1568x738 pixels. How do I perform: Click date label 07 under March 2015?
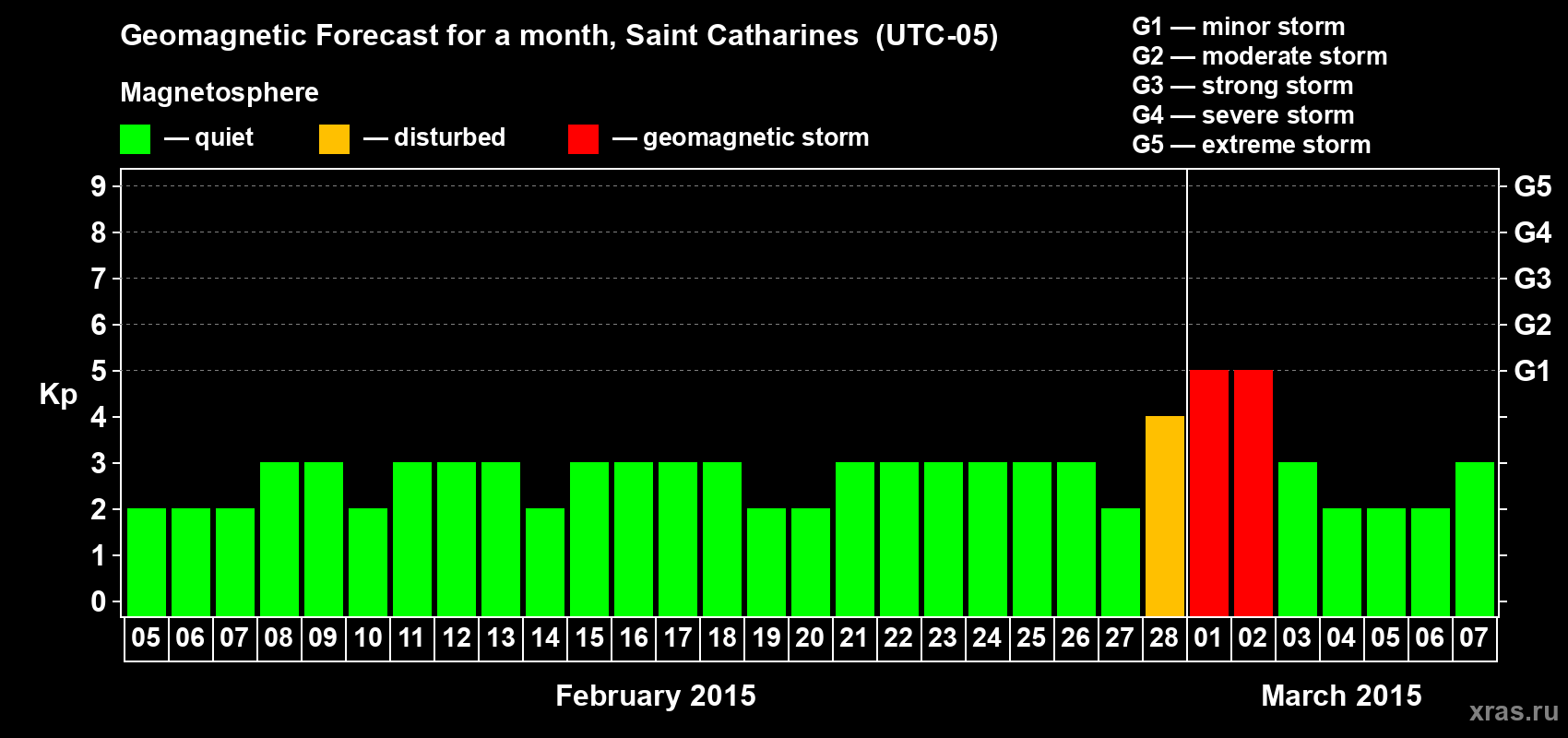point(1474,637)
